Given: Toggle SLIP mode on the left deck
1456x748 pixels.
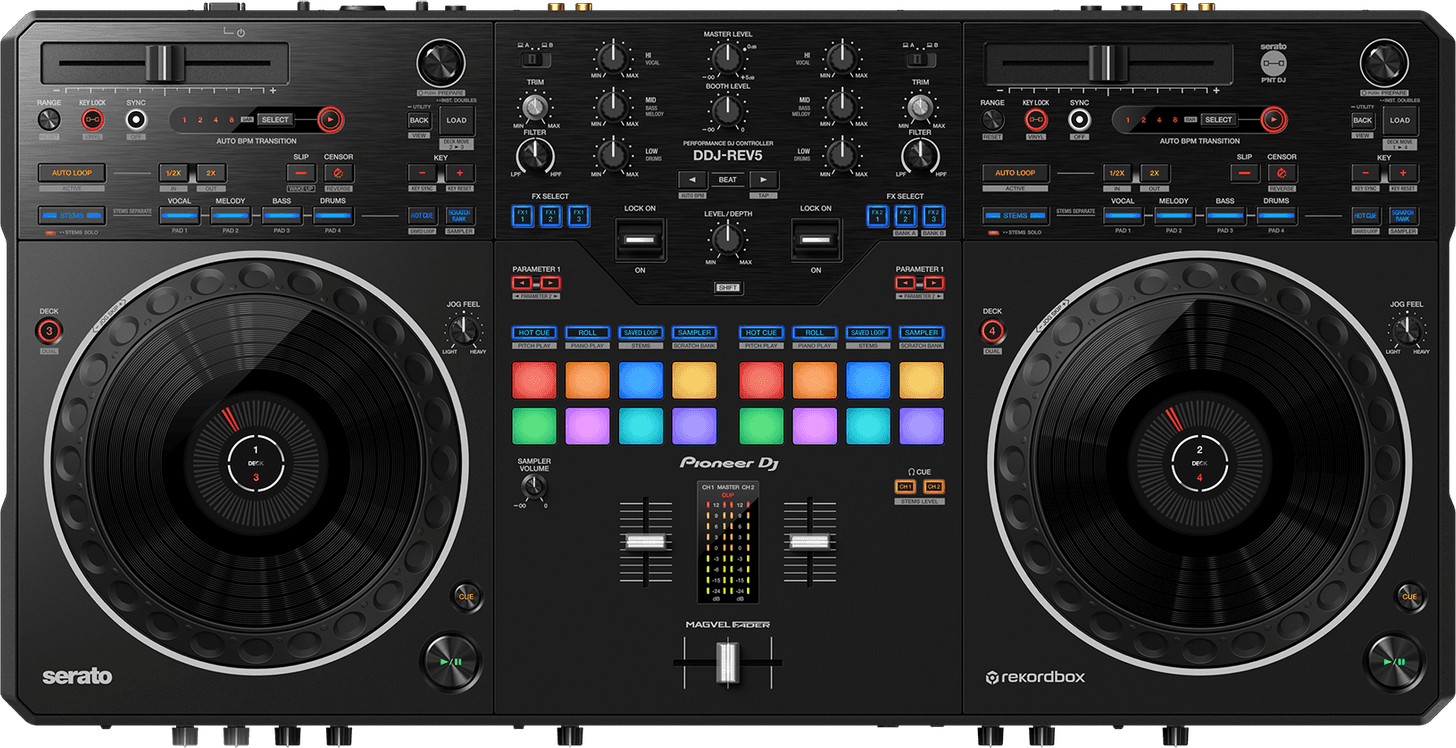Looking at the screenshot, I should coord(300,173).
